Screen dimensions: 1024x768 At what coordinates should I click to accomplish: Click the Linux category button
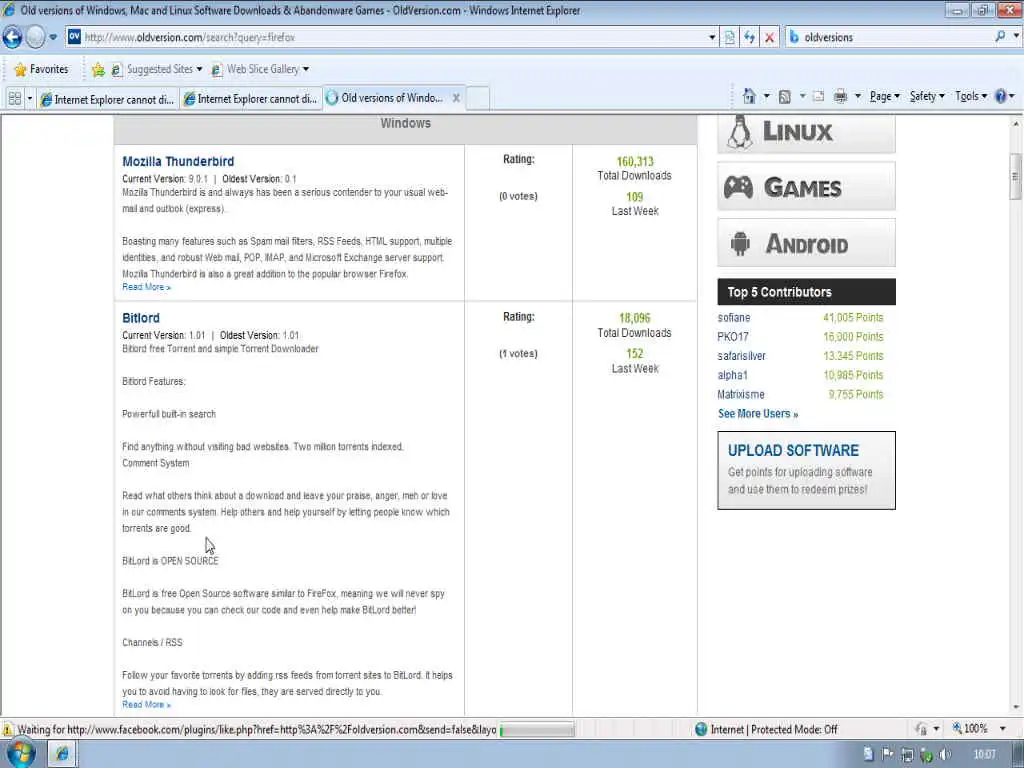point(807,134)
